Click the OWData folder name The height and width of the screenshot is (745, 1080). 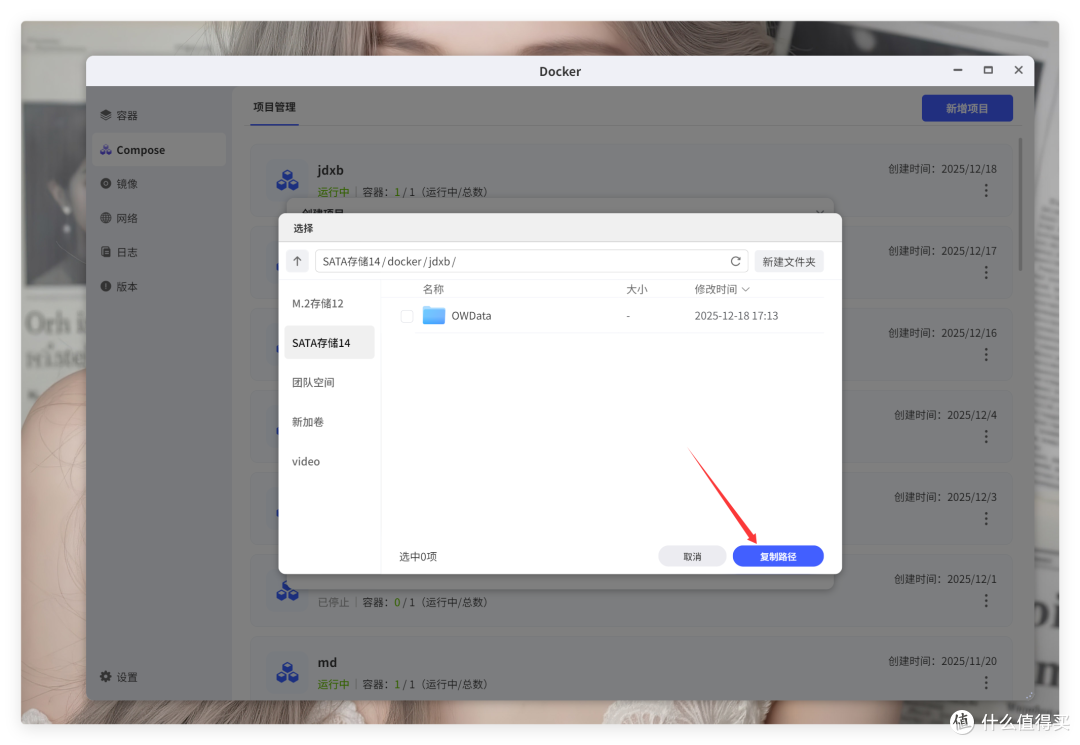point(471,316)
